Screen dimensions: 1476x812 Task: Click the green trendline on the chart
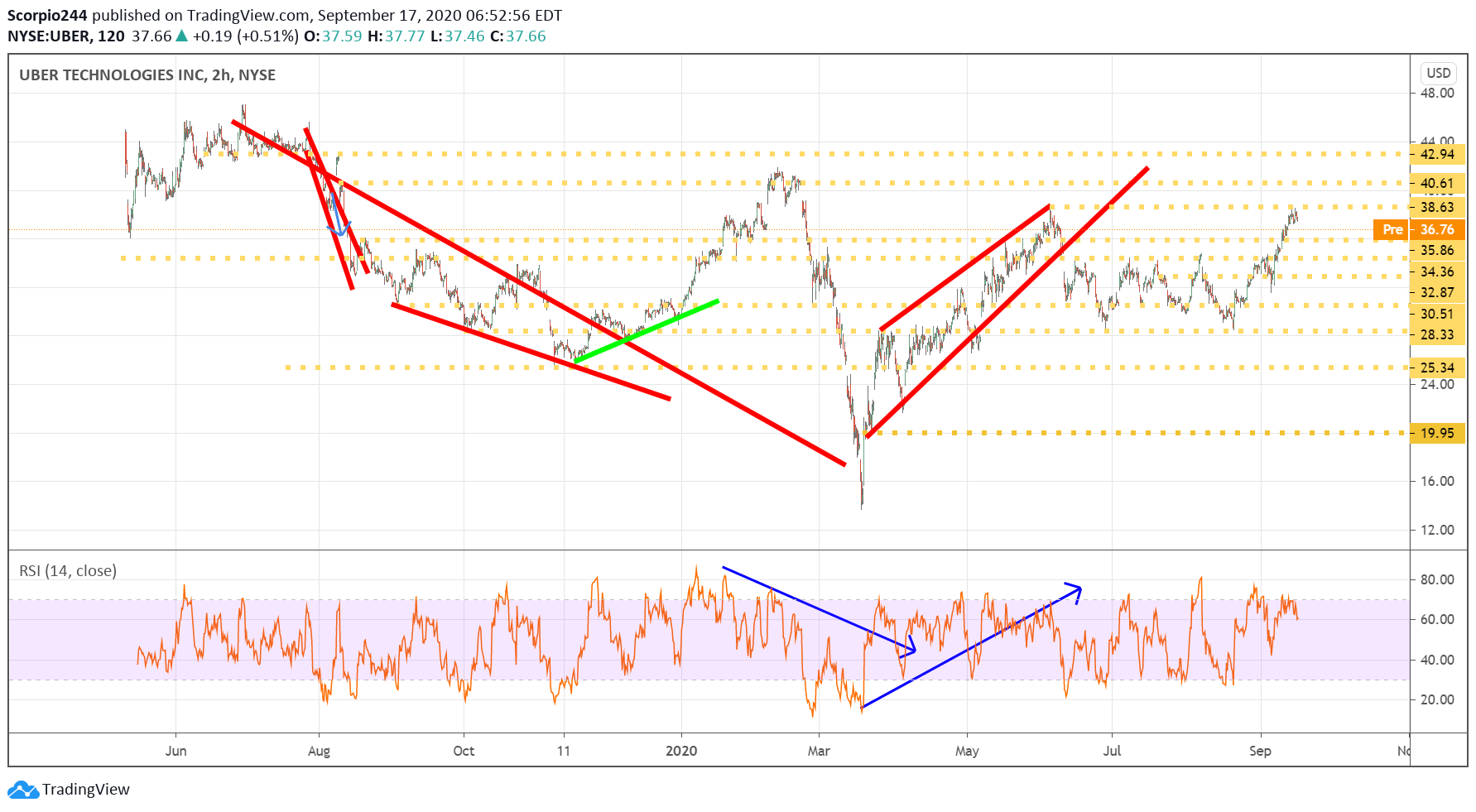pyautogui.click(x=647, y=331)
